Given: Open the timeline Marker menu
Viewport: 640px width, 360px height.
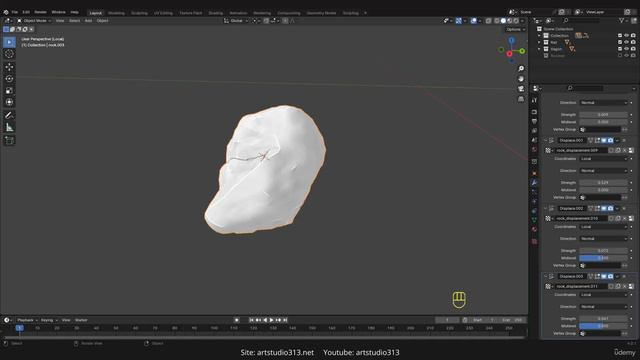Looking at the screenshot, I should click(x=81, y=320).
